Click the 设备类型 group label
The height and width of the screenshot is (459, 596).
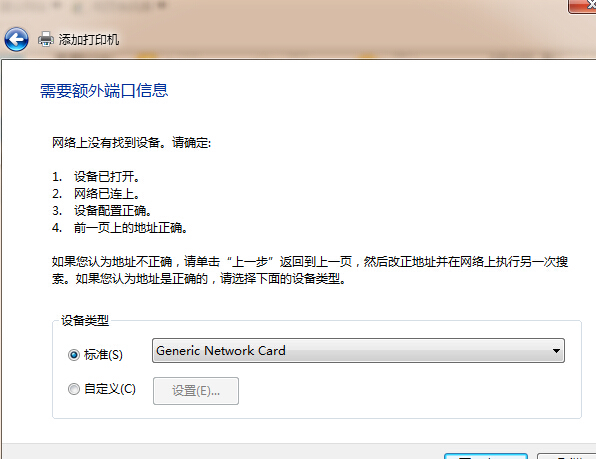pyautogui.click(x=85, y=320)
